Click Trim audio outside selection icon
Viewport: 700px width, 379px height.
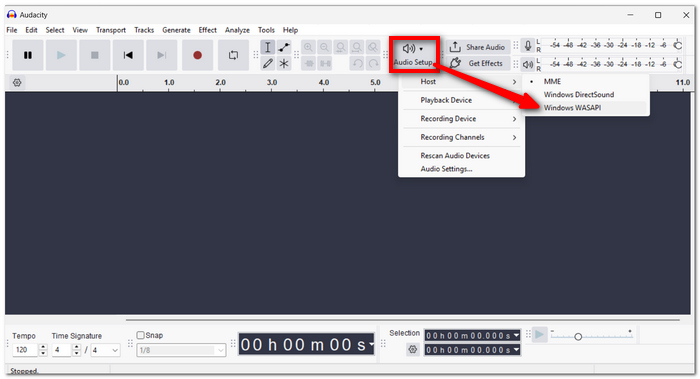pos(308,63)
